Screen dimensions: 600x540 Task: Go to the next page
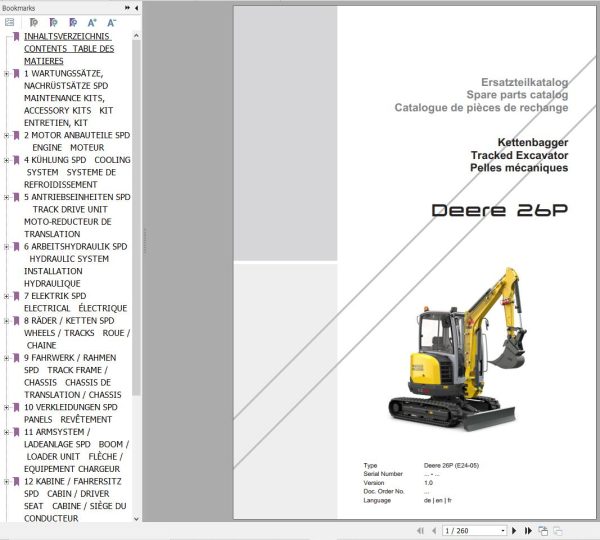pyautogui.click(x=514, y=530)
